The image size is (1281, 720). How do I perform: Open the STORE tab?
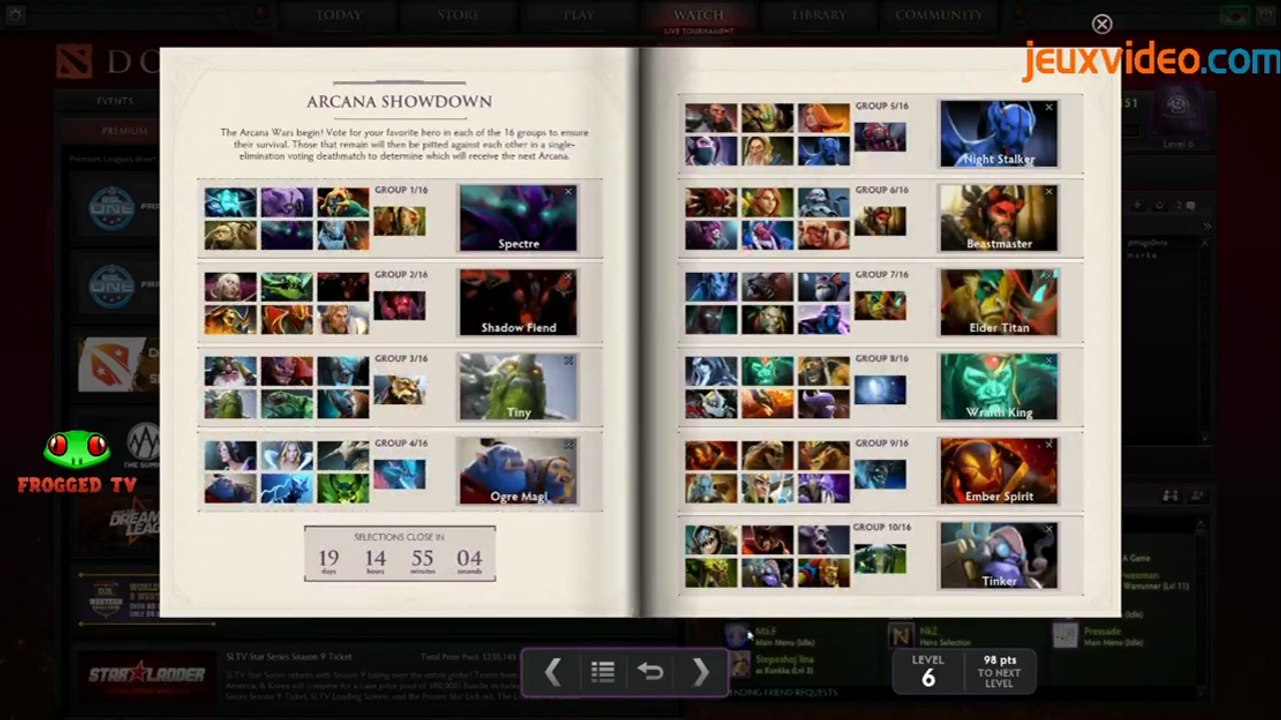pos(458,15)
